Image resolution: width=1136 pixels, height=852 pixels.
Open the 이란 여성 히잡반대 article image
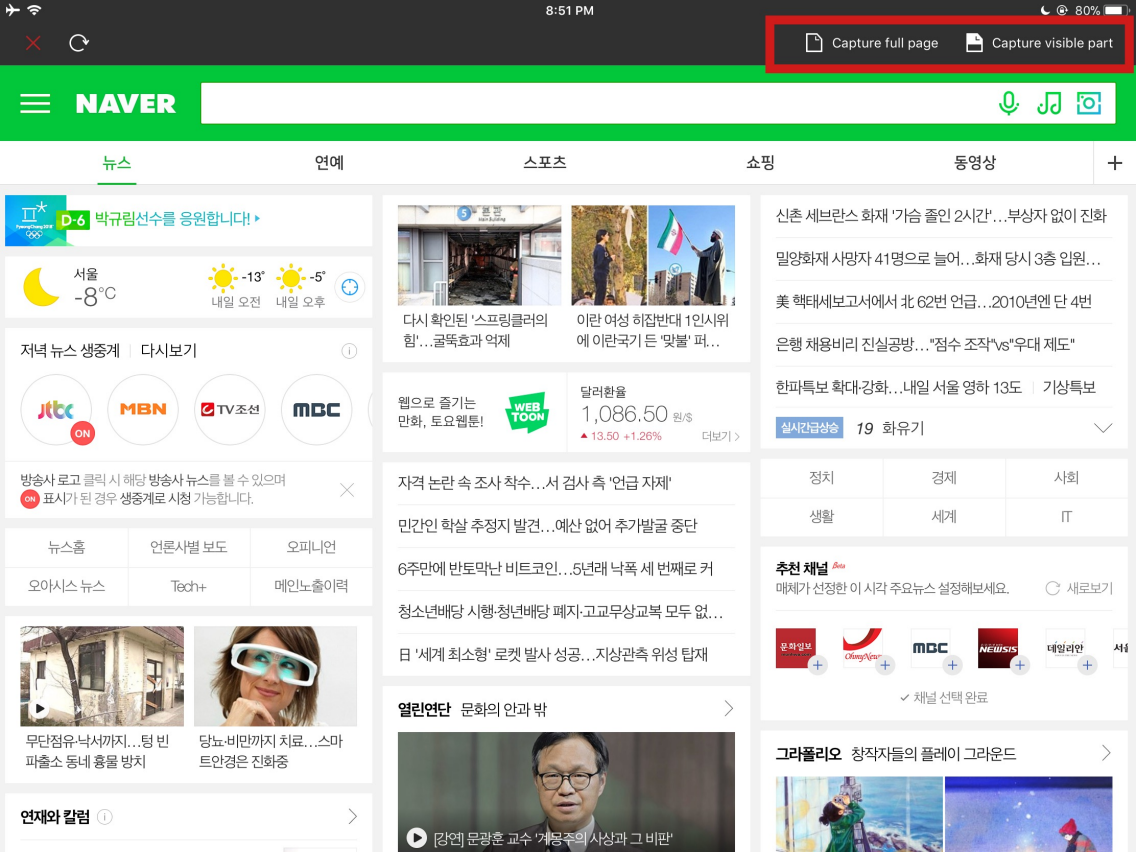[x=653, y=255]
